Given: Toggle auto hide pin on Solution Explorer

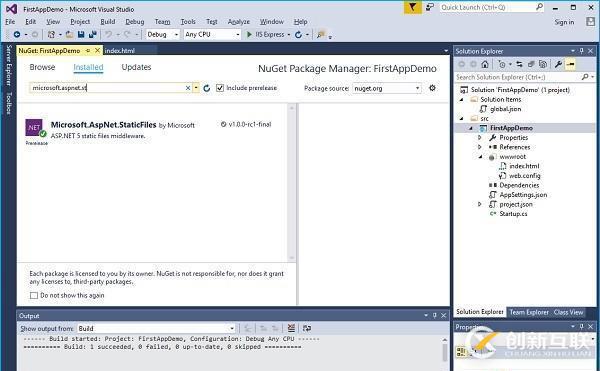Looking at the screenshot, I should point(582,51).
